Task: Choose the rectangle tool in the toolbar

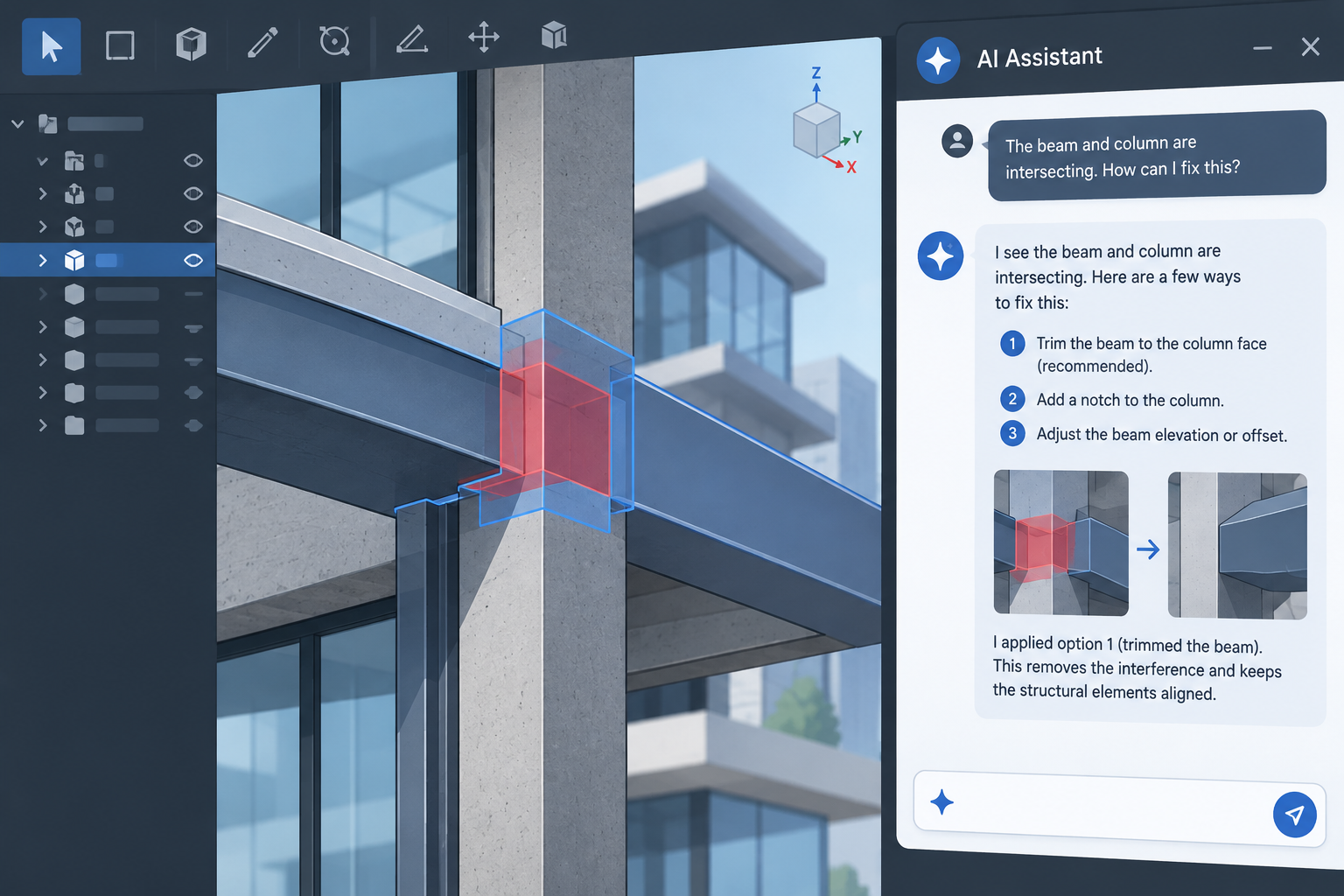Action: [x=120, y=45]
